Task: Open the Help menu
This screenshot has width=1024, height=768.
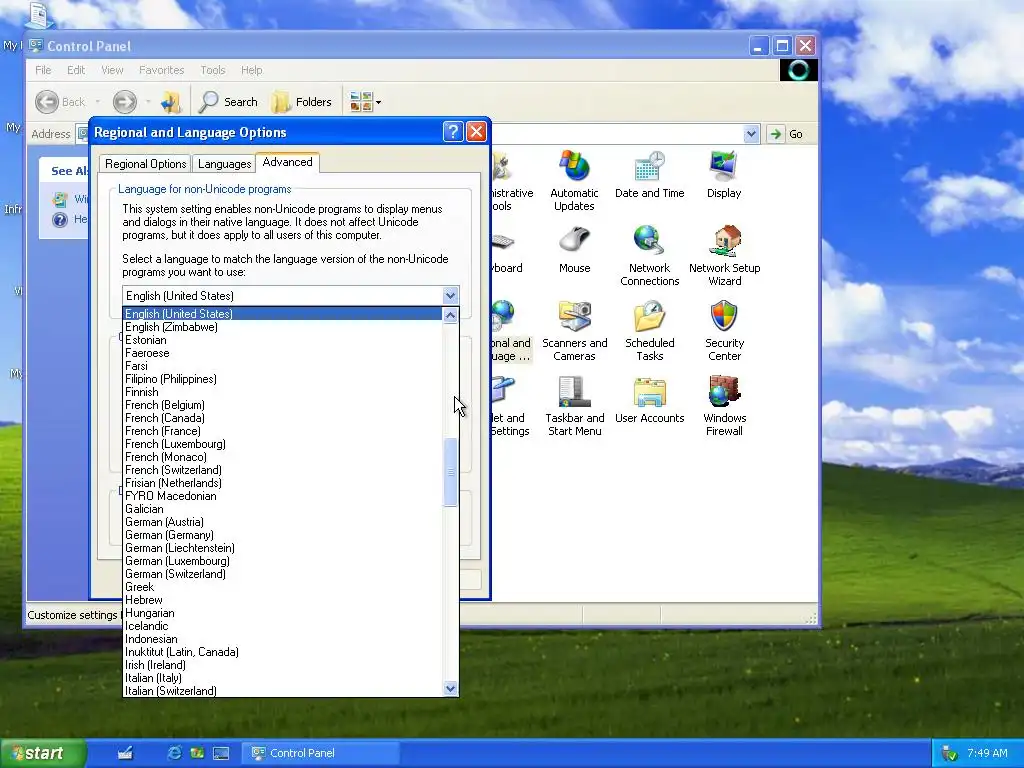Action: [x=251, y=70]
